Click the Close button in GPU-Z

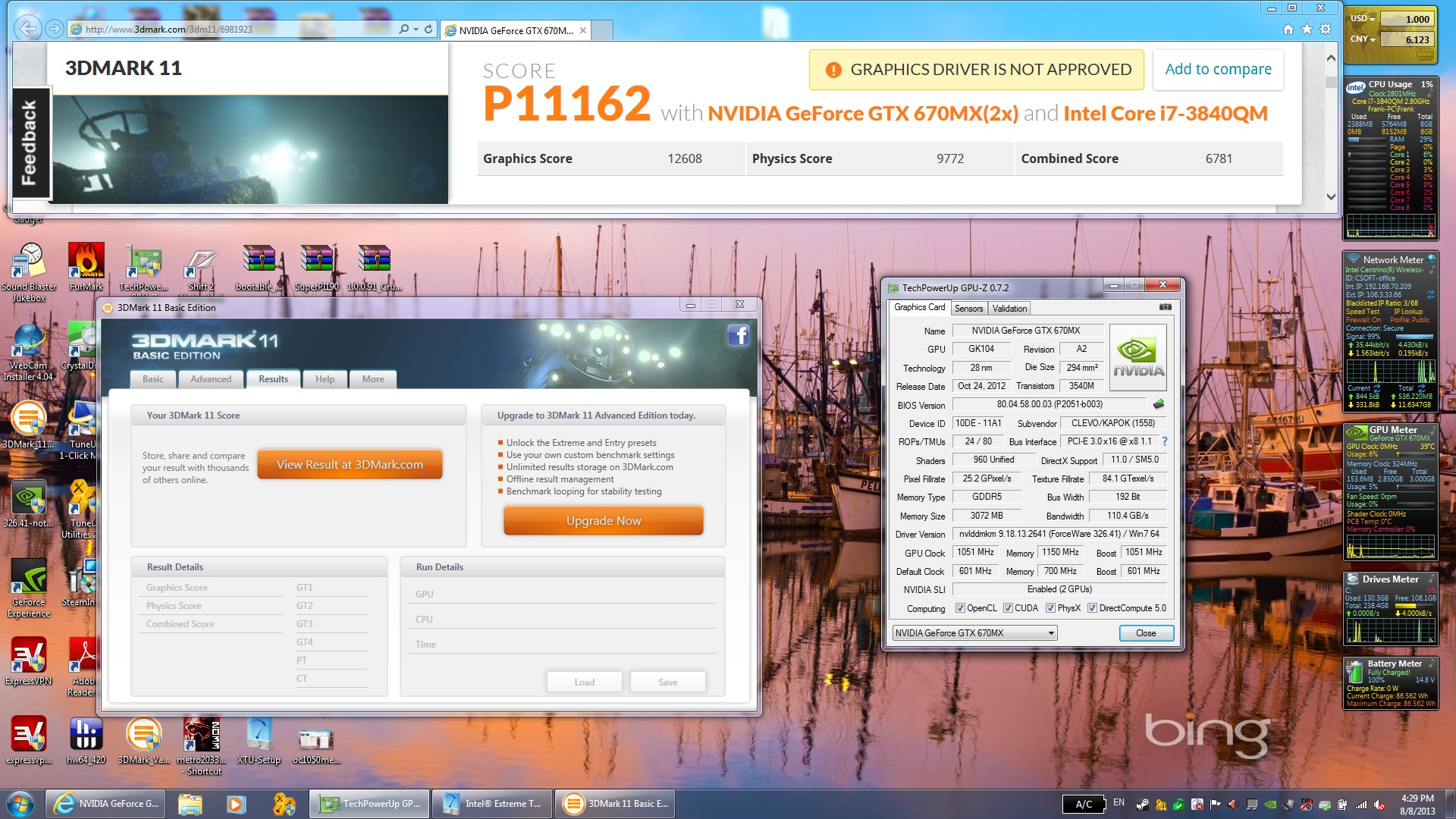tap(1146, 633)
